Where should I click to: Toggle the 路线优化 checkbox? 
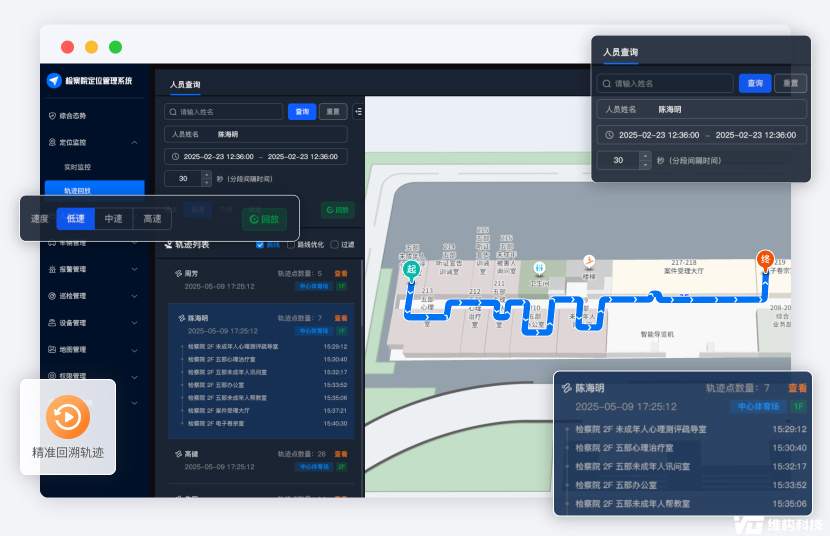[x=291, y=244]
